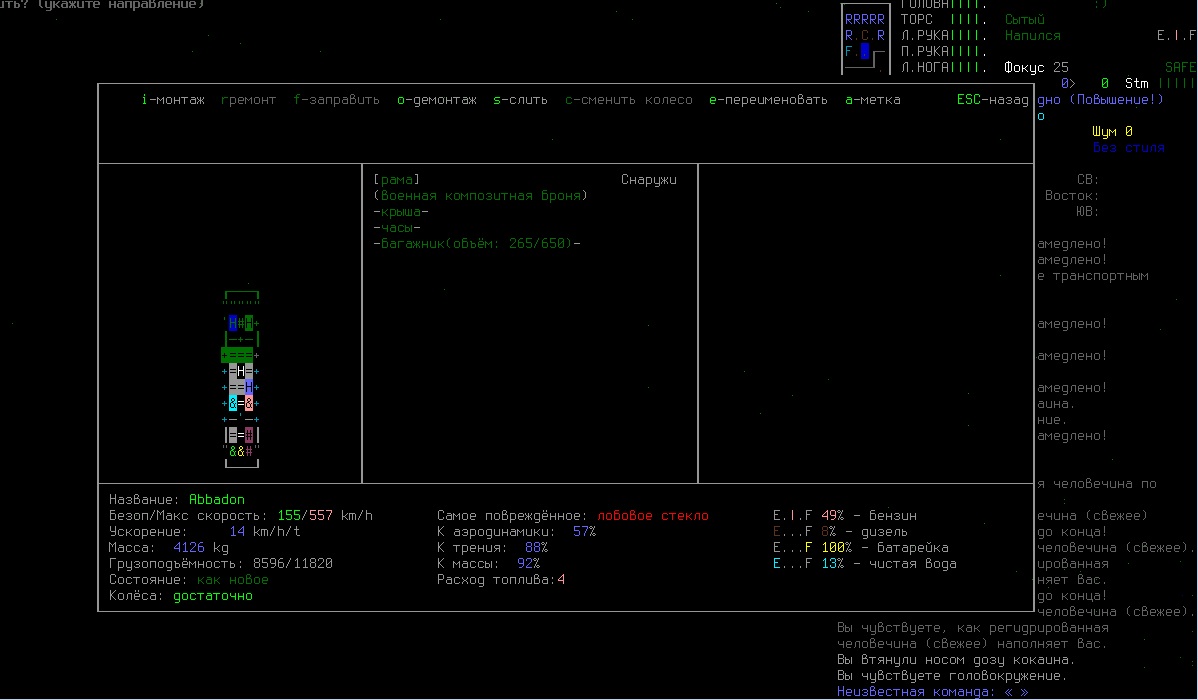
Task: Click the батарейка 100% gauge
Action: click(860, 548)
